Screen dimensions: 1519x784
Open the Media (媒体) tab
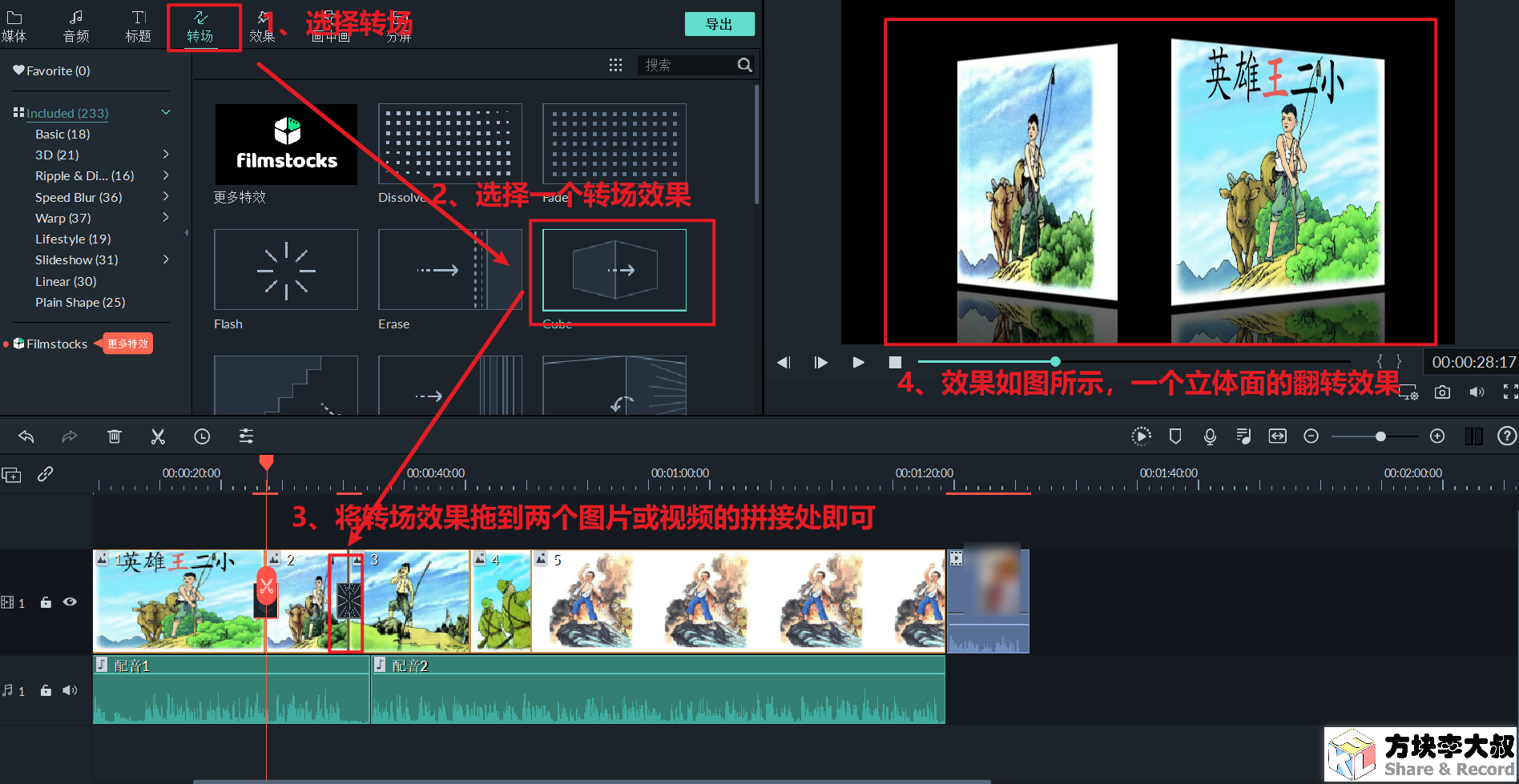tap(14, 26)
